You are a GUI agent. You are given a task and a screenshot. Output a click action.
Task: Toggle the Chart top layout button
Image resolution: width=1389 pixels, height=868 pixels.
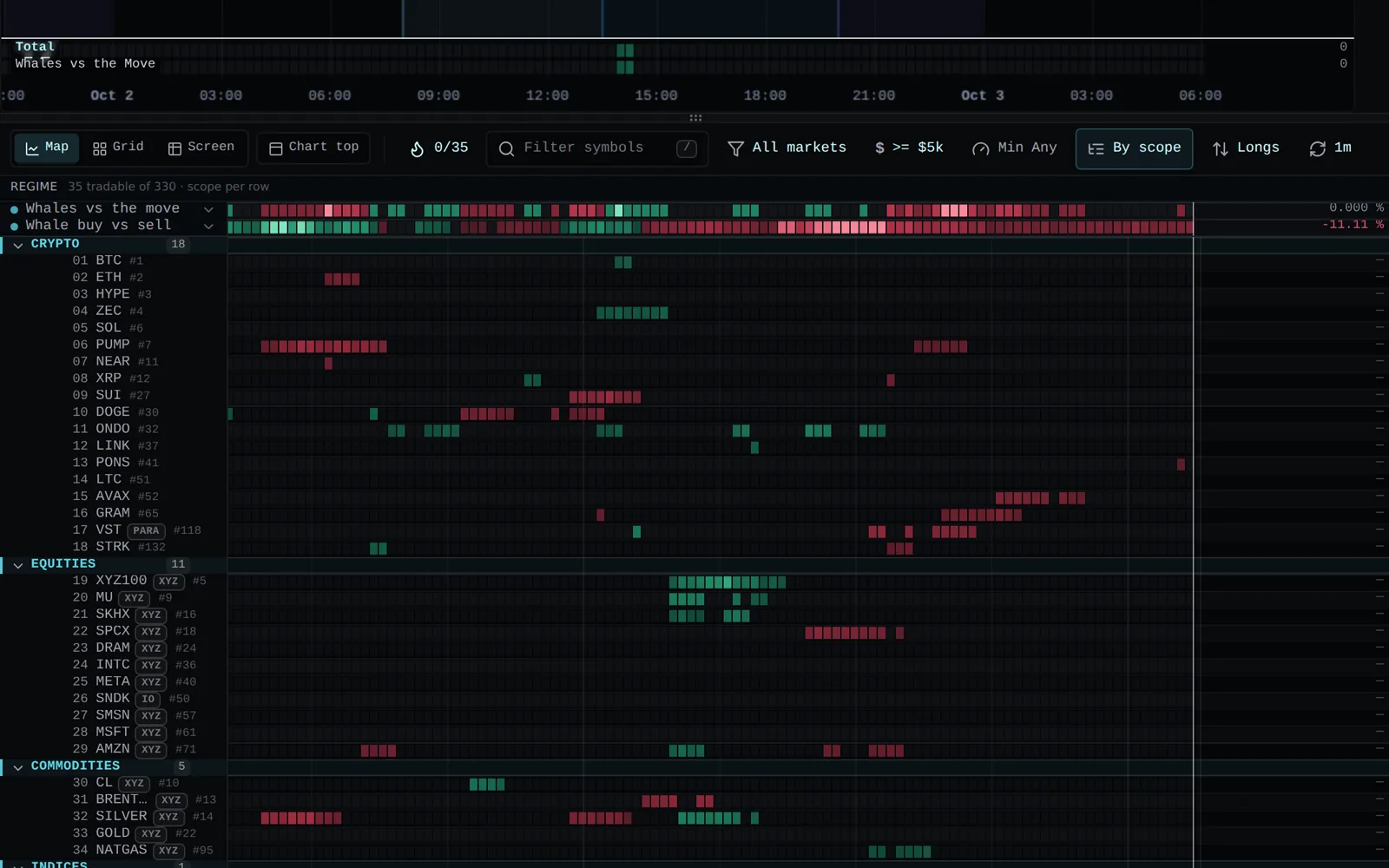click(313, 148)
